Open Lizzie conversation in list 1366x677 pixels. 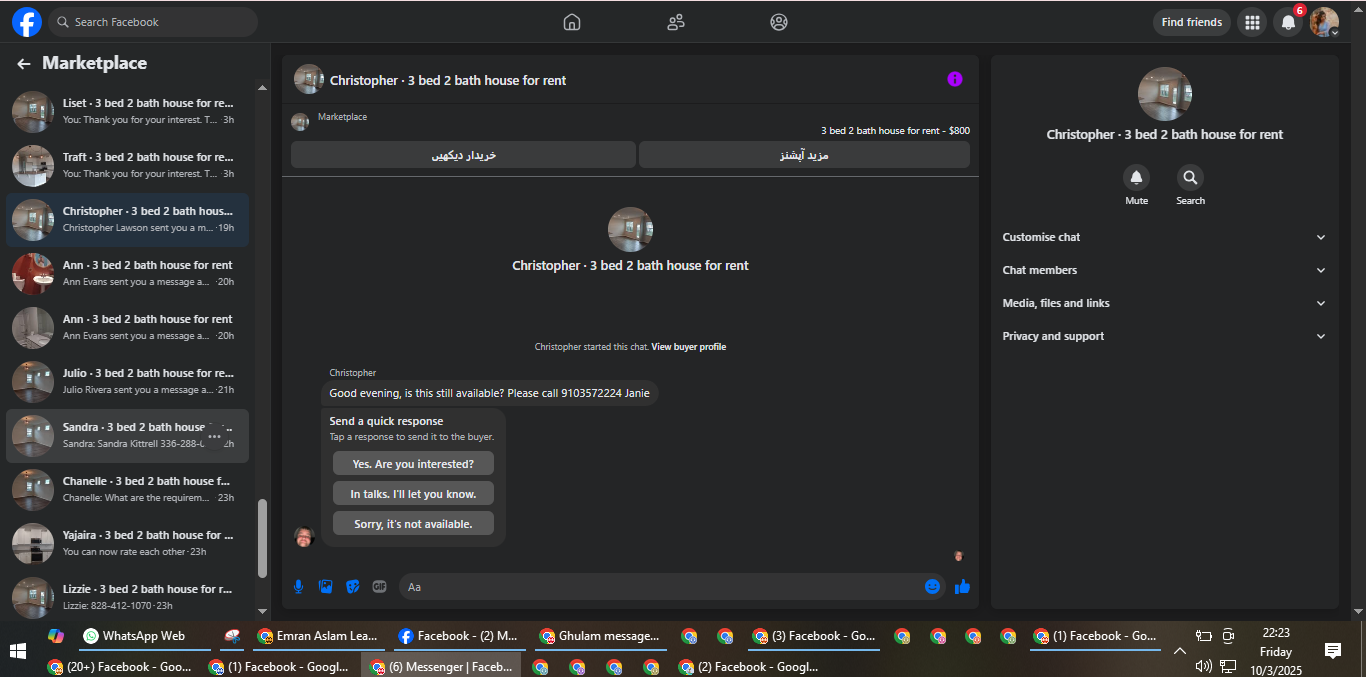[x=128, y=596]
